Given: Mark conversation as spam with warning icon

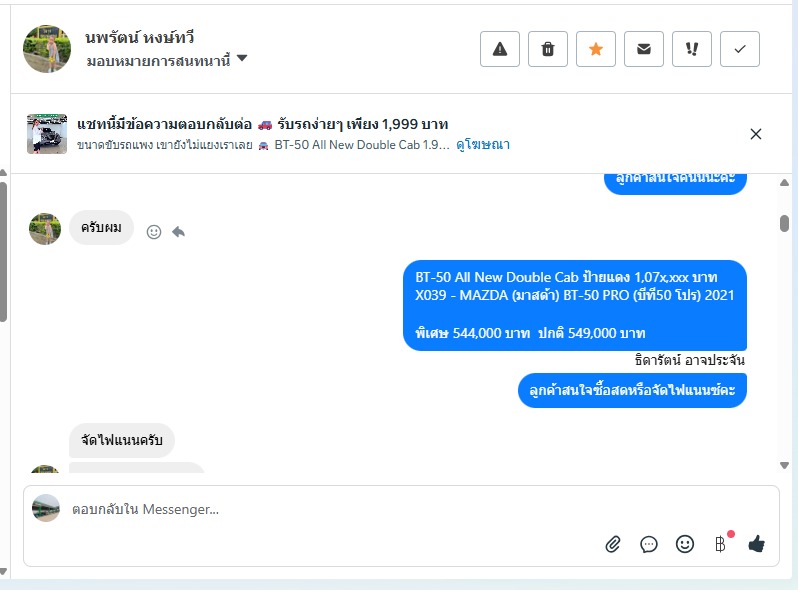Looking at the screenshot, I should pyautogui.click(x=500, y=49).
